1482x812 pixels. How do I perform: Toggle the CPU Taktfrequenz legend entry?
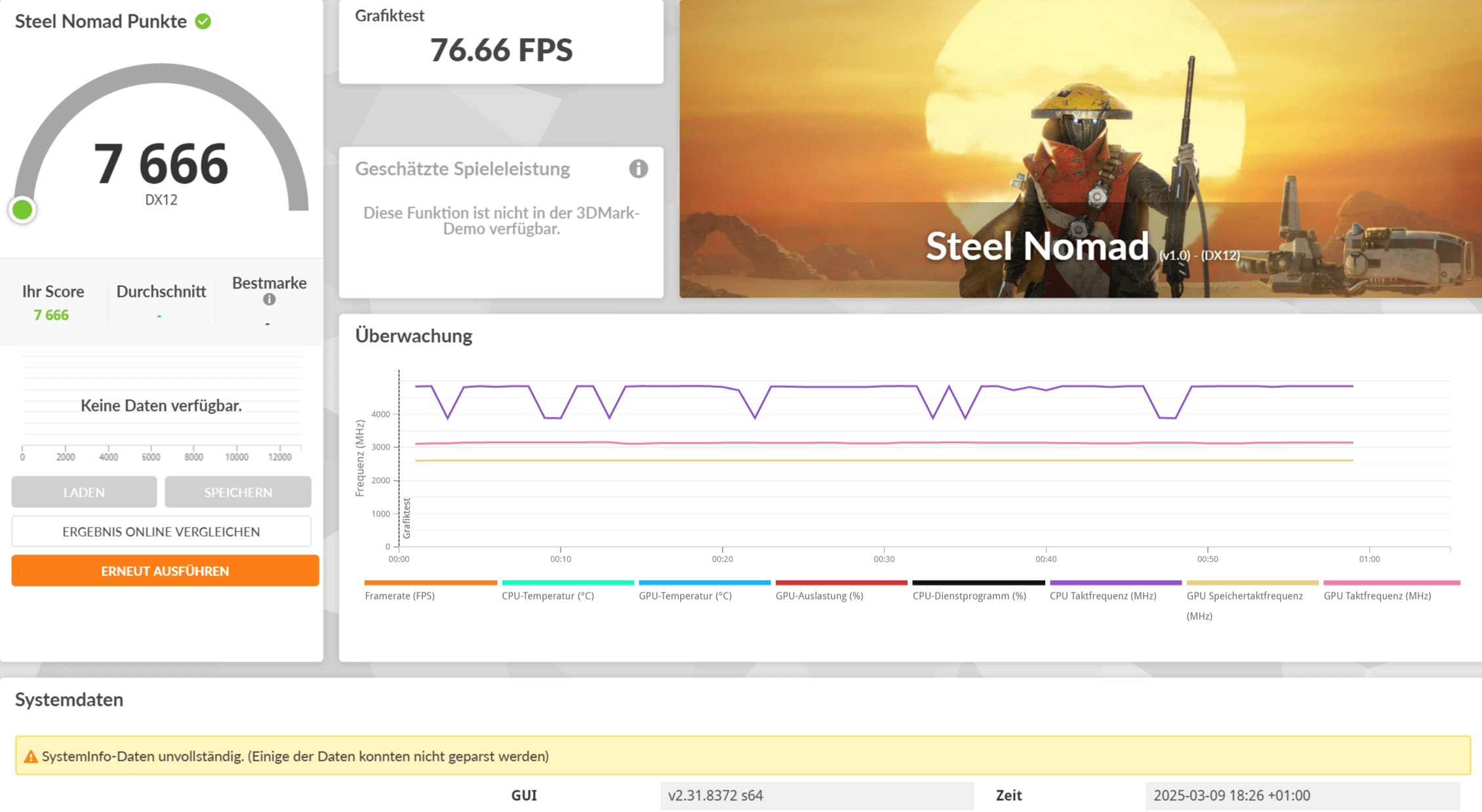[x=1102, y=596]
